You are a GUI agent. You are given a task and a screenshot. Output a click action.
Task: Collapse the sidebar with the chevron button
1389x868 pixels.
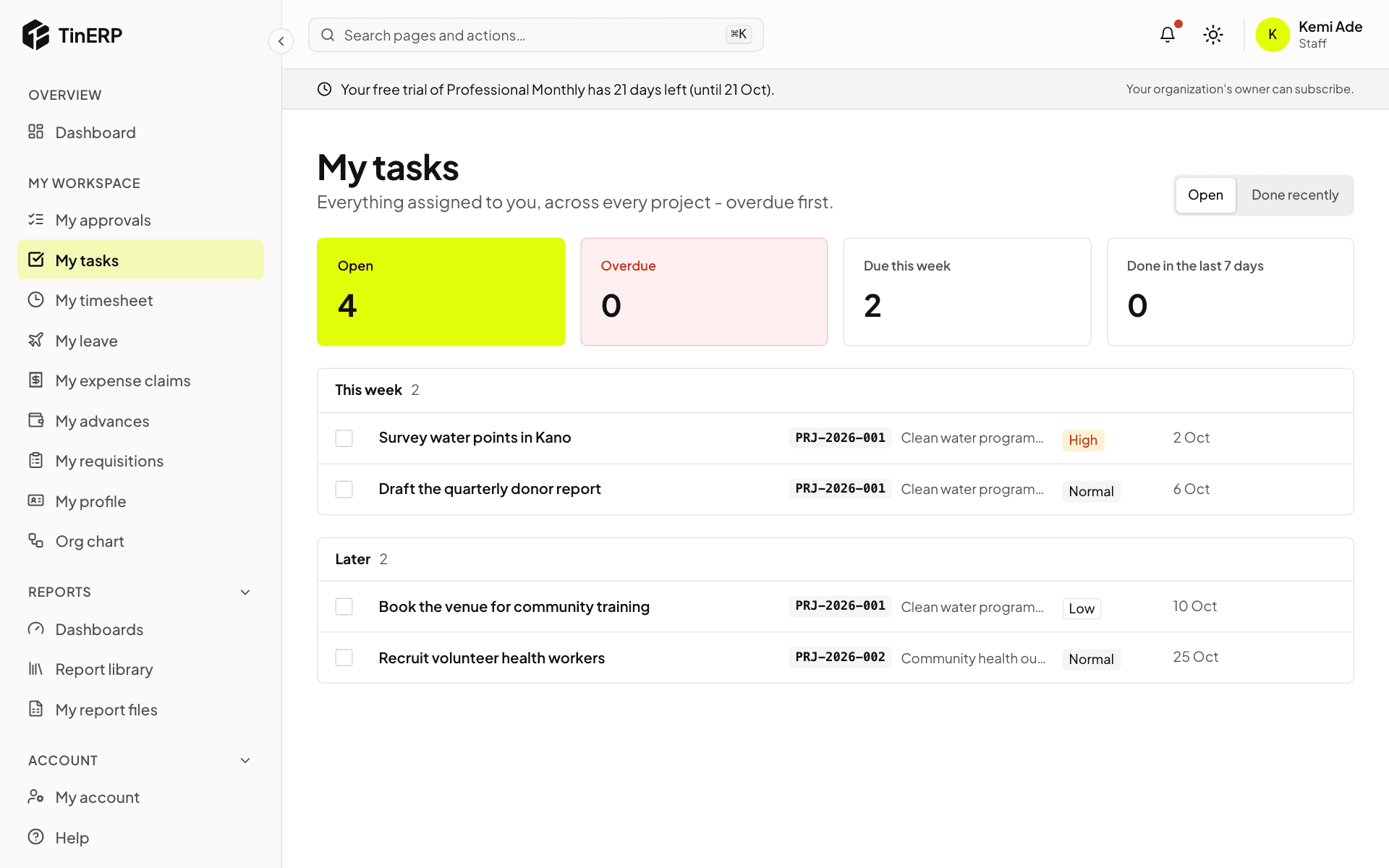pyautogui.click(x=281, y=41)
